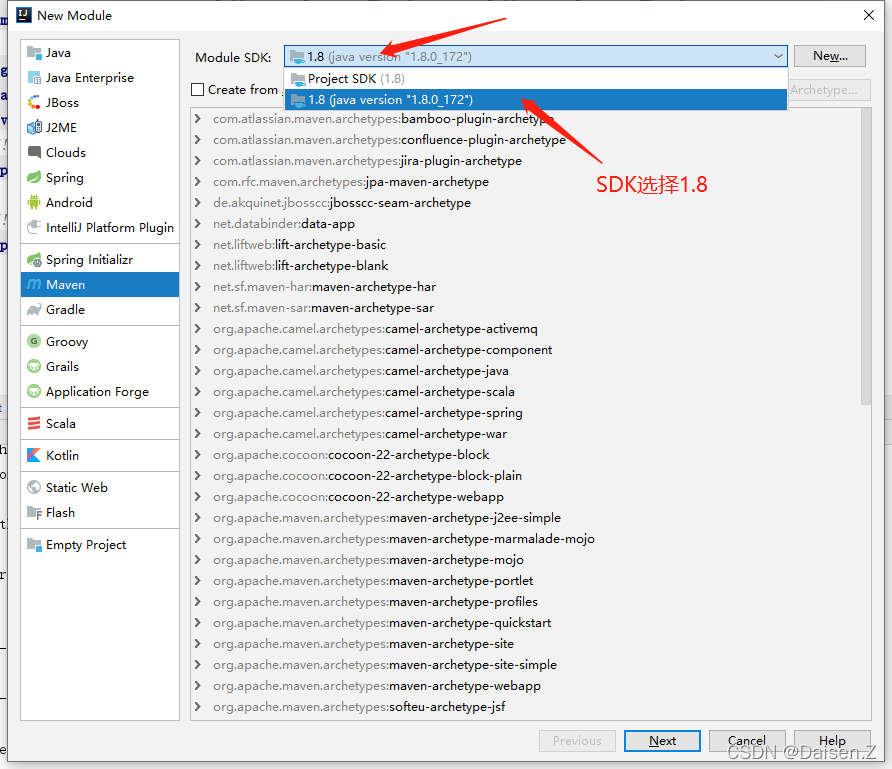Screen dimensions: 892x769
Task: Expand the maven-archetype-quickstart node
Action: click(197, 623)
